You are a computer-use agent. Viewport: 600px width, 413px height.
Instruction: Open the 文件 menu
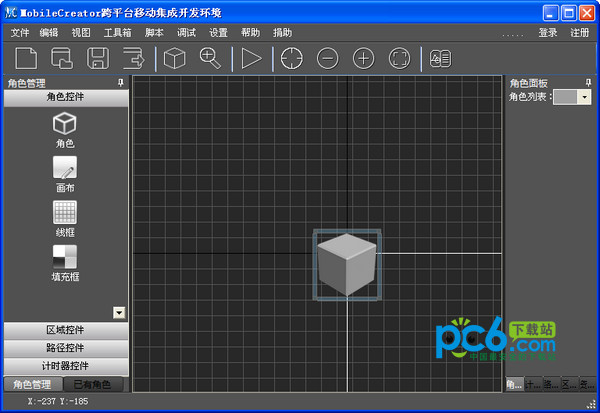pyautogui.click(x=20, y=33)
